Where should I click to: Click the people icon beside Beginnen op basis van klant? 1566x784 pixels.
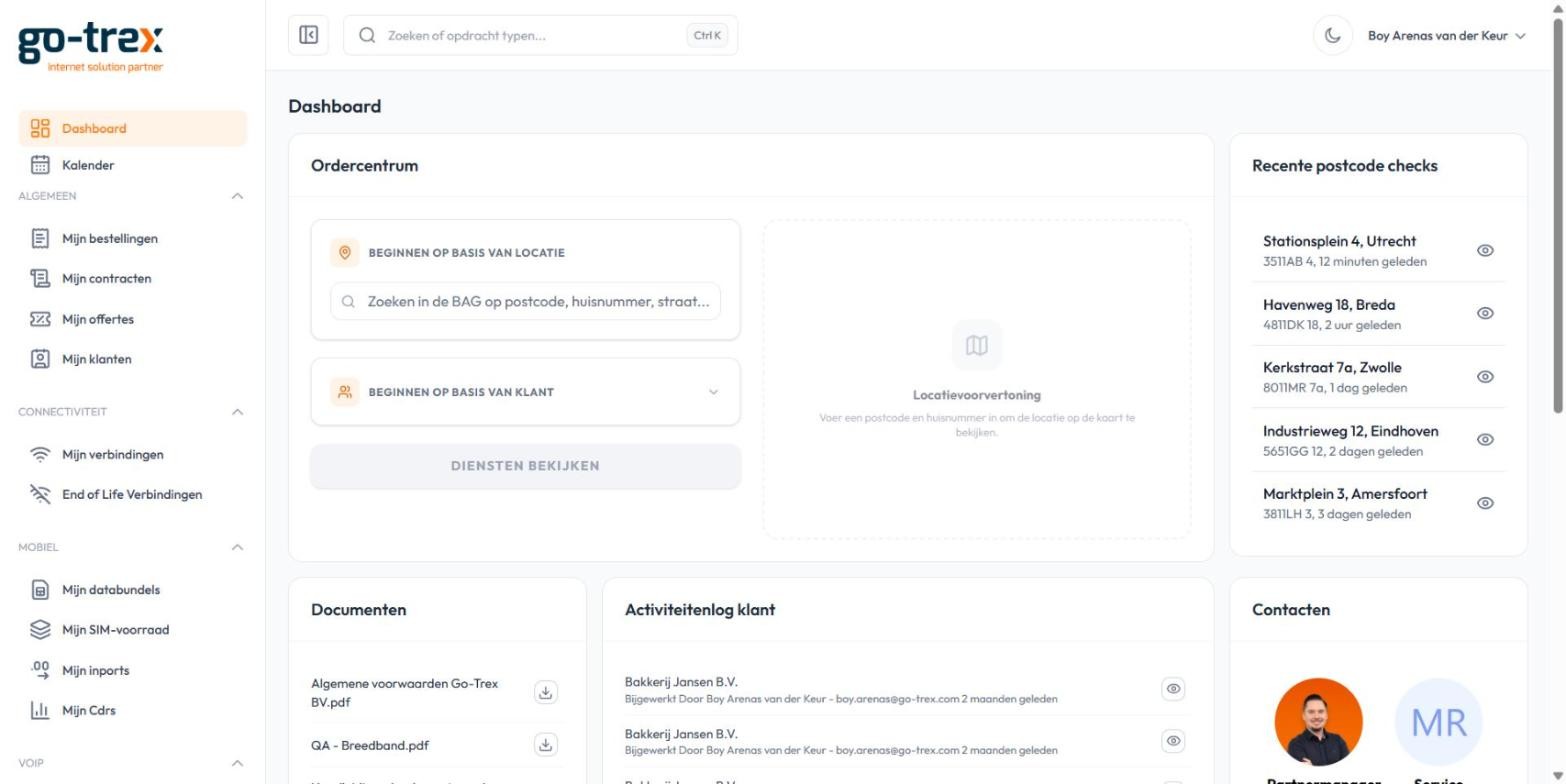click(345, 392)
